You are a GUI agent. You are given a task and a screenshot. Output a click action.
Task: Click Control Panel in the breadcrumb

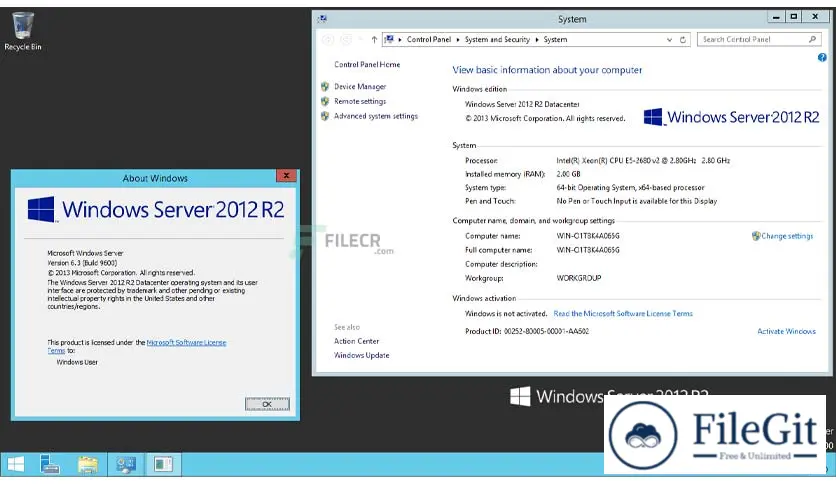429,39
